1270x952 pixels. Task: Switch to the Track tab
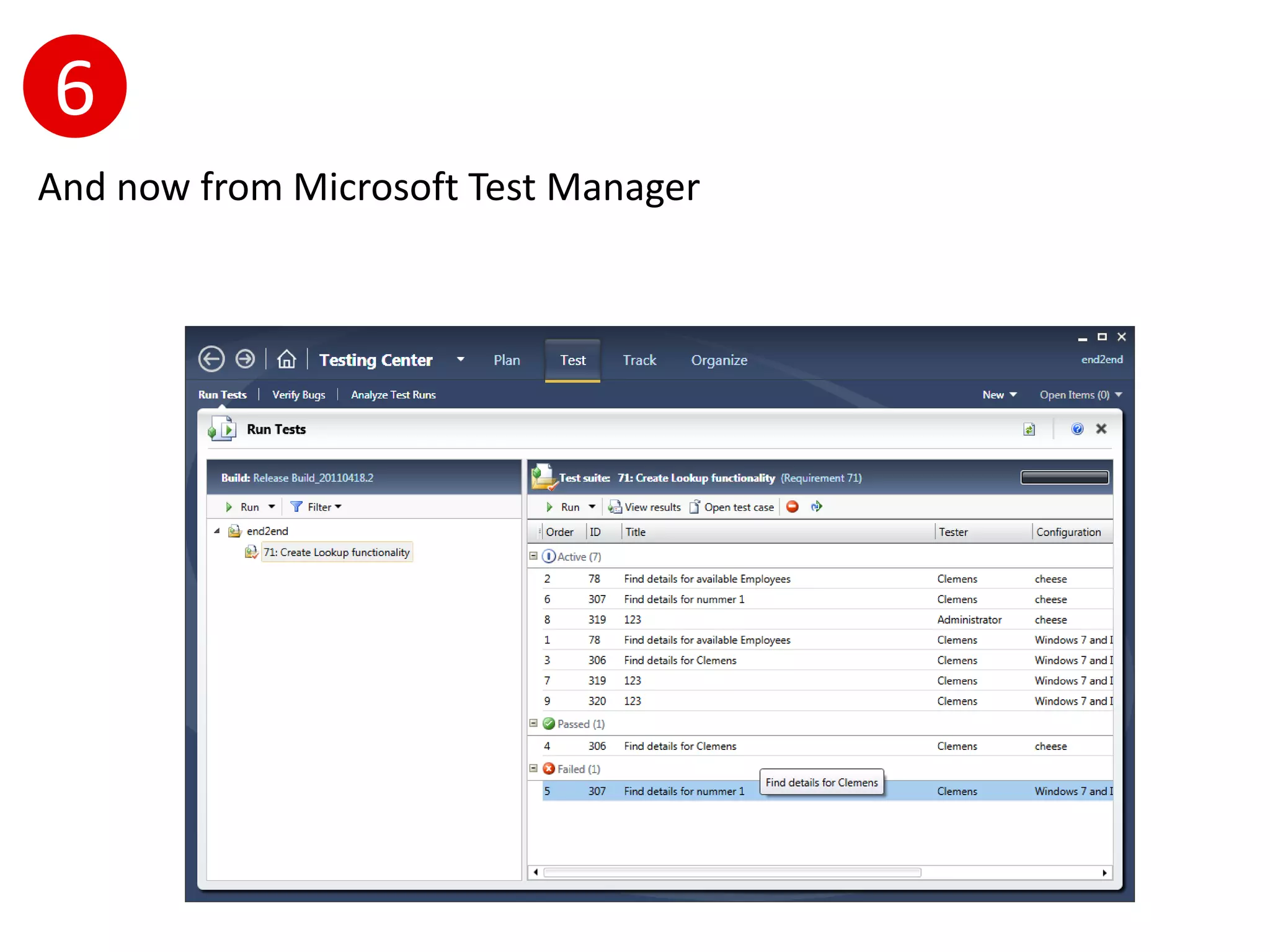click(x=639, y=360)
